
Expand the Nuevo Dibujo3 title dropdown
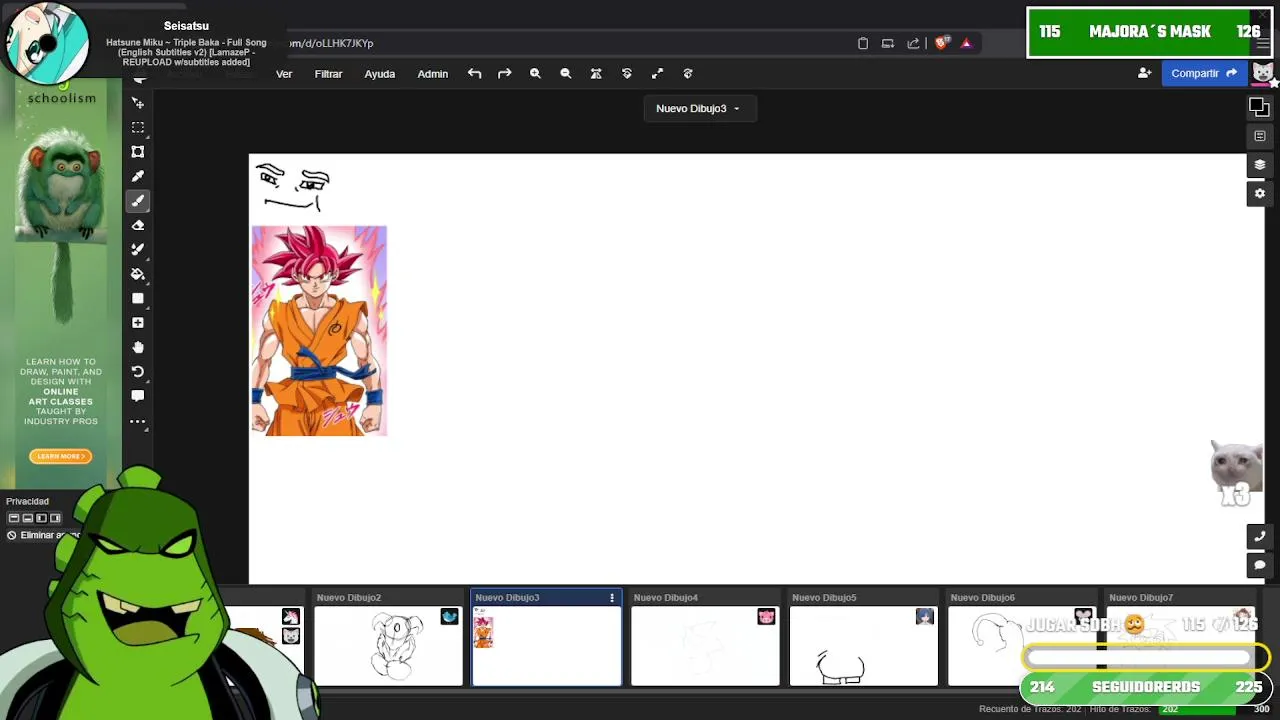point(698,108)
